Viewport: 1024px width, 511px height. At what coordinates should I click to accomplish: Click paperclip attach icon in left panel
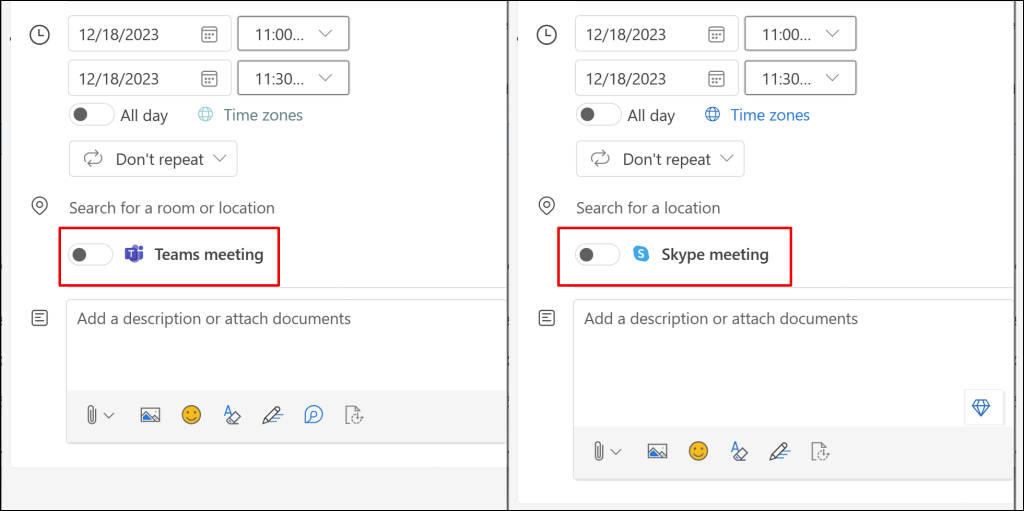pyautogui.click(x=92, y=415)
